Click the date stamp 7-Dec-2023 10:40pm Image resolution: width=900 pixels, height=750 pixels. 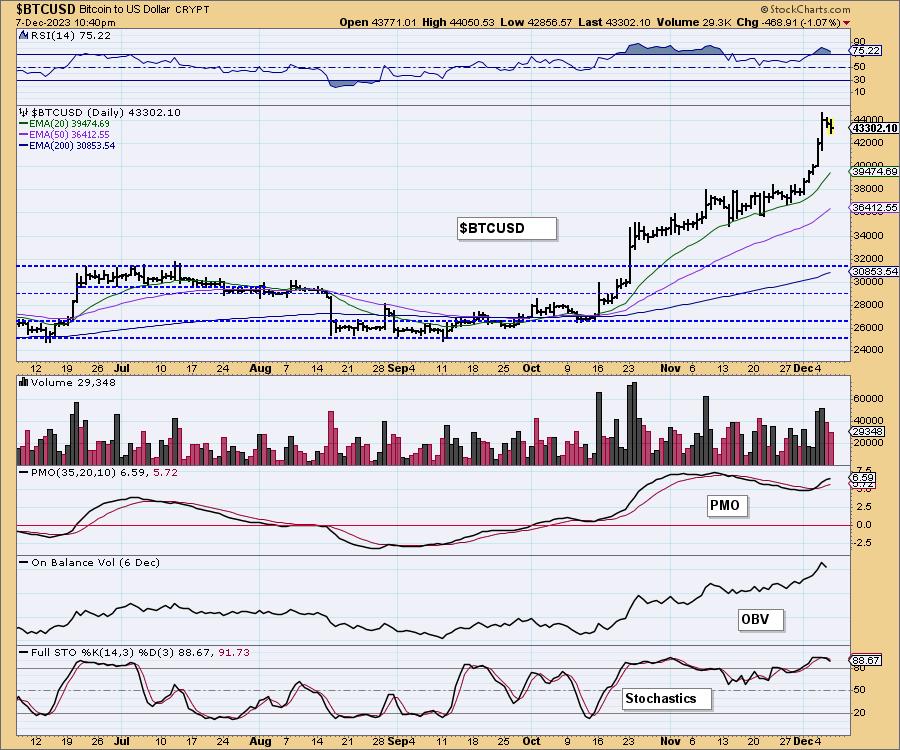pyautogui.click(x=65, y=22)
